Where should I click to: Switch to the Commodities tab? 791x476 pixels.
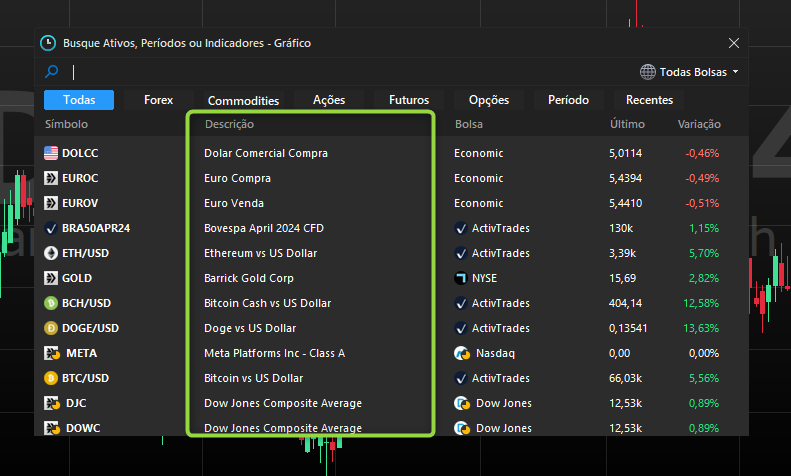pyautogui.click(x=243, y=100)
